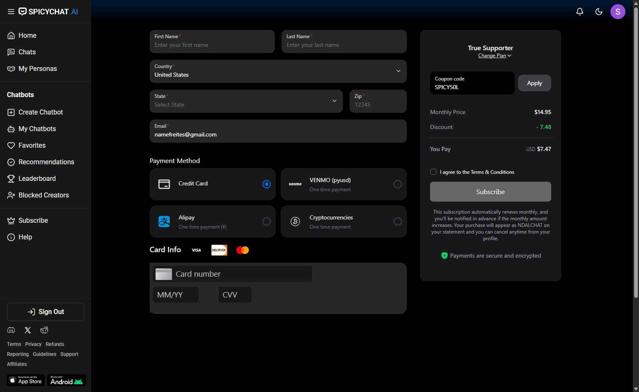Open the Support footer link
Screen dimensions: 639x392
[x=69, y=354]
